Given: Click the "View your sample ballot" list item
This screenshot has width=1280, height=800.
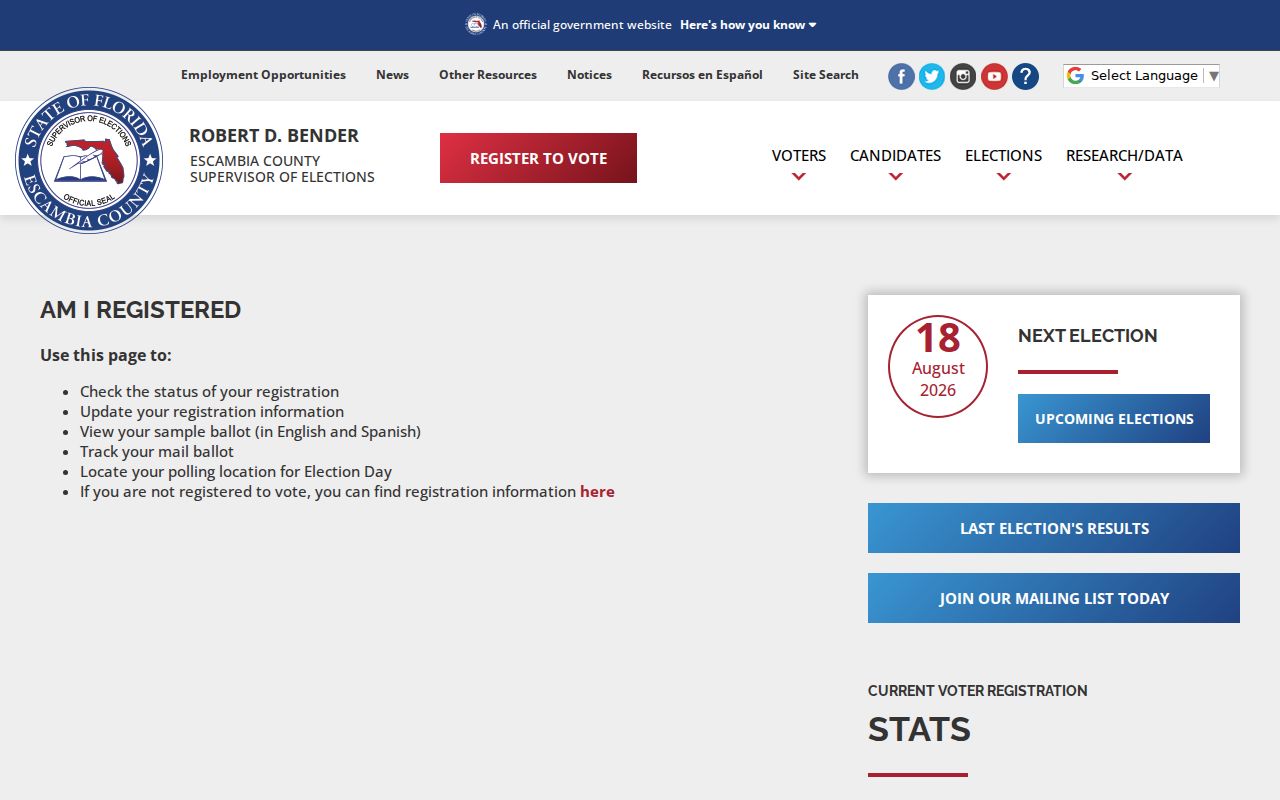Looking at the screenshot, I should [x=250, y=432].
